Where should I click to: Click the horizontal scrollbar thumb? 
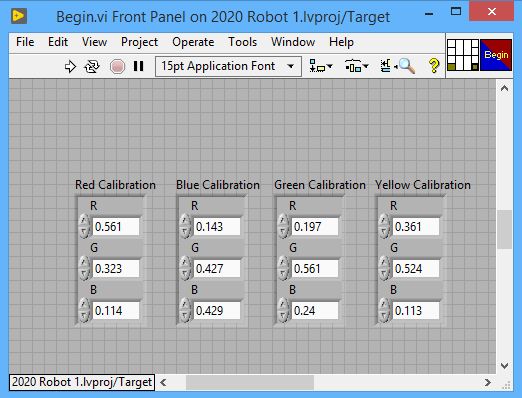tap(250, 382)
